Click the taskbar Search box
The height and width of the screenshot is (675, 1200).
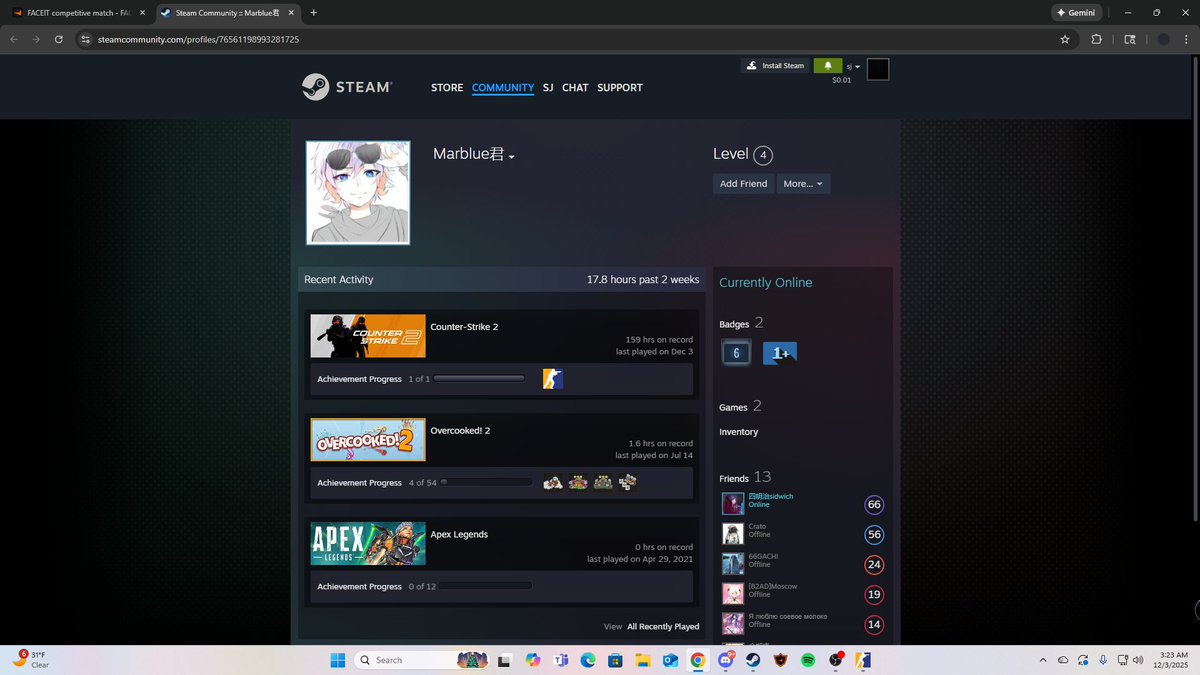click(x=422, y=660)
